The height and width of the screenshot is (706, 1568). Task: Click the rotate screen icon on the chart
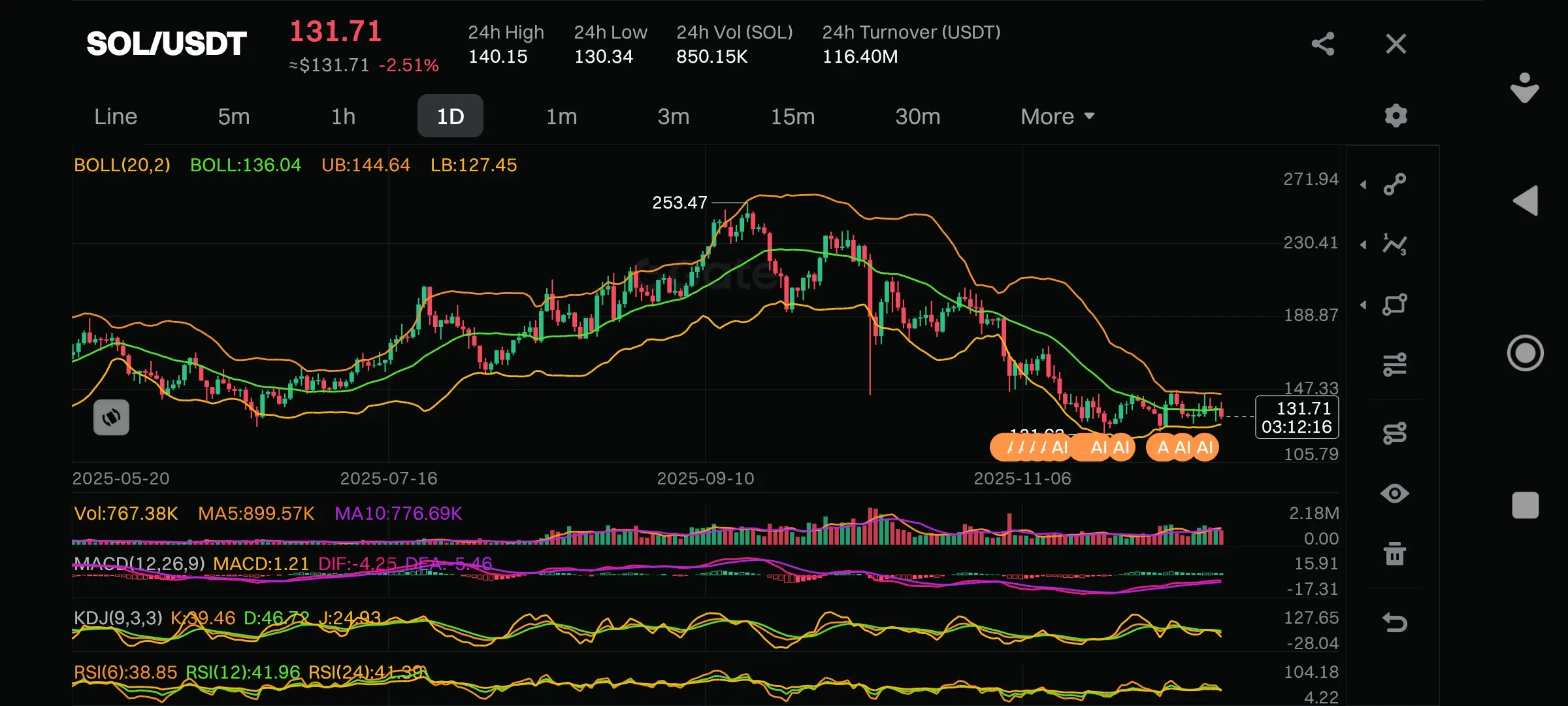tap(111, 417)
